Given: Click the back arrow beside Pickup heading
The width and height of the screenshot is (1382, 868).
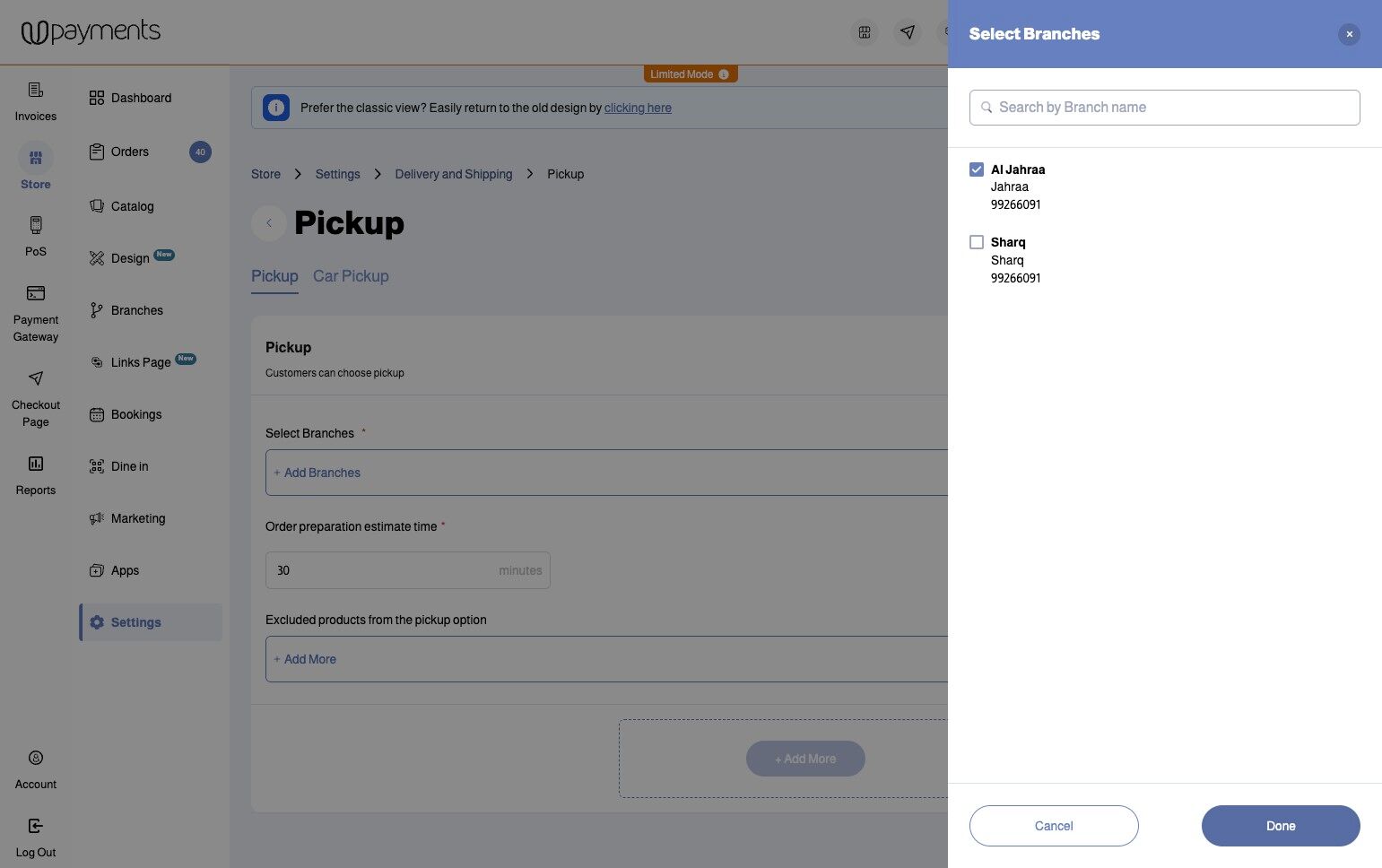Looking at the screenshot, I should [269, 223].
